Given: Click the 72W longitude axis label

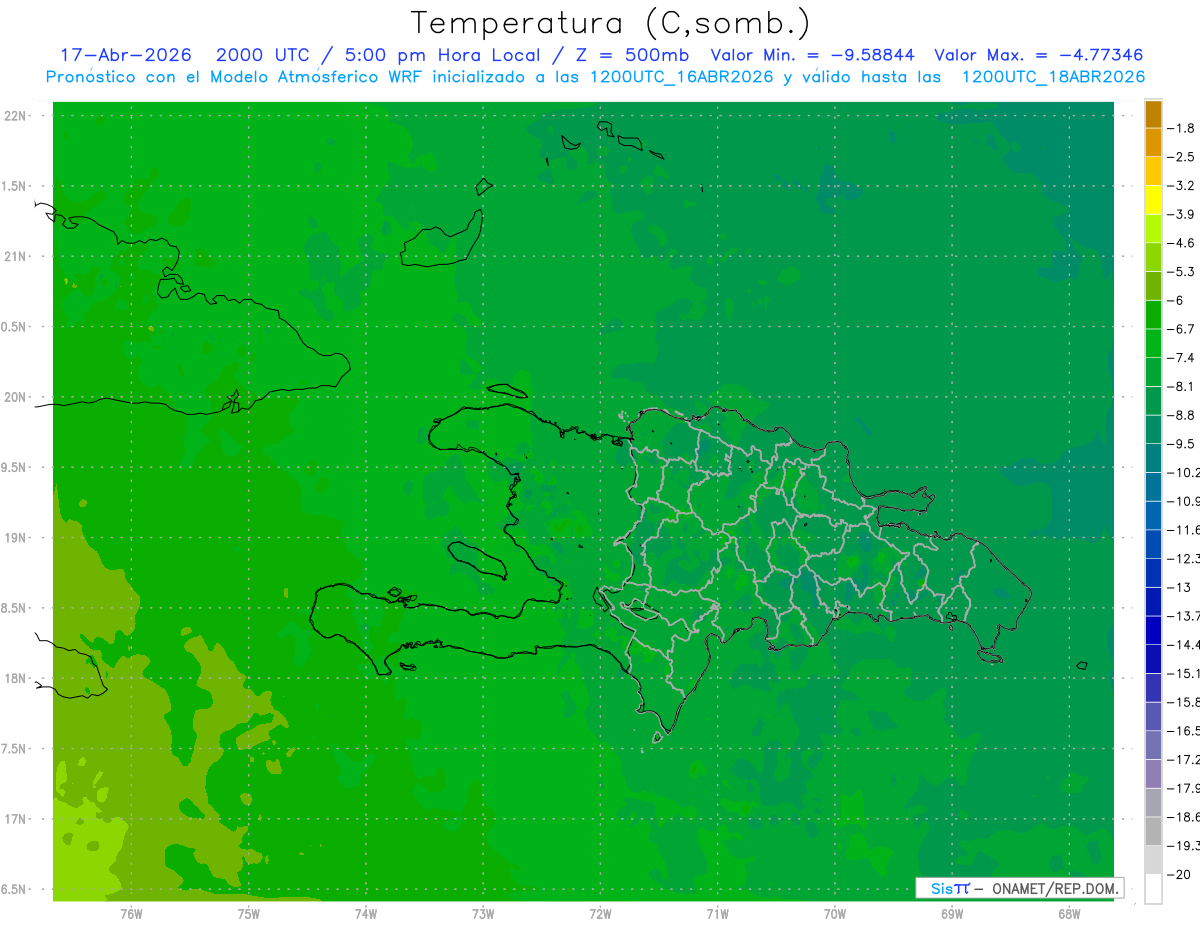Looking at the screenshot, I should [x=600, y=914].
